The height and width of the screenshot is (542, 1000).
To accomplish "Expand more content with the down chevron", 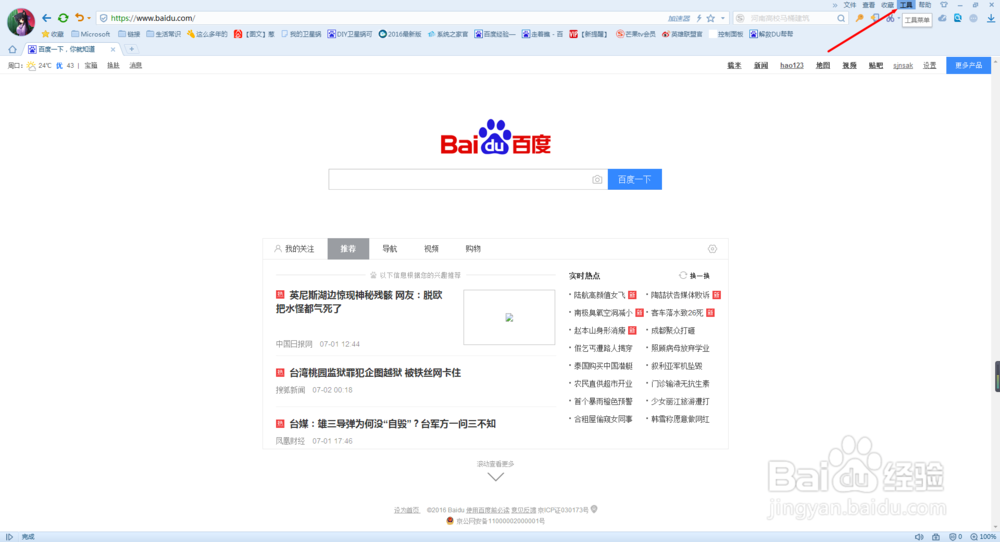I will click(496, 477).
